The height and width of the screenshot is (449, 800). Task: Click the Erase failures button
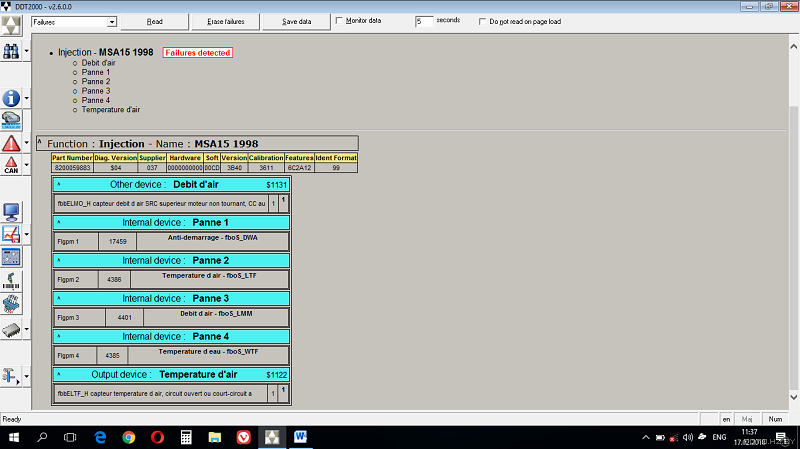pos(226,21)
